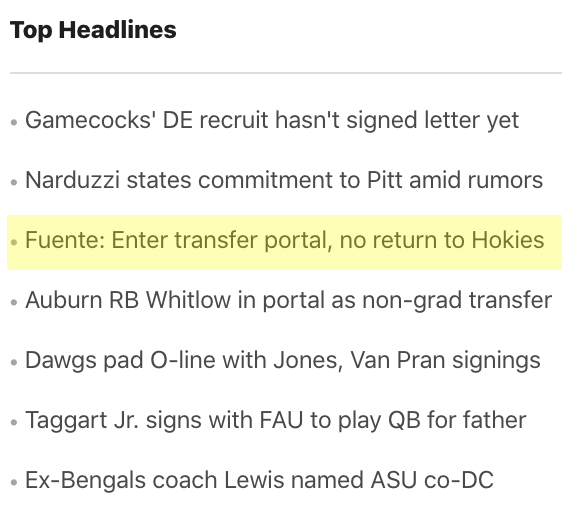The image size is (578, 516).
Task: Click the bullet beside the Ex-Bengals headline
Action: [x=14, y=482]
